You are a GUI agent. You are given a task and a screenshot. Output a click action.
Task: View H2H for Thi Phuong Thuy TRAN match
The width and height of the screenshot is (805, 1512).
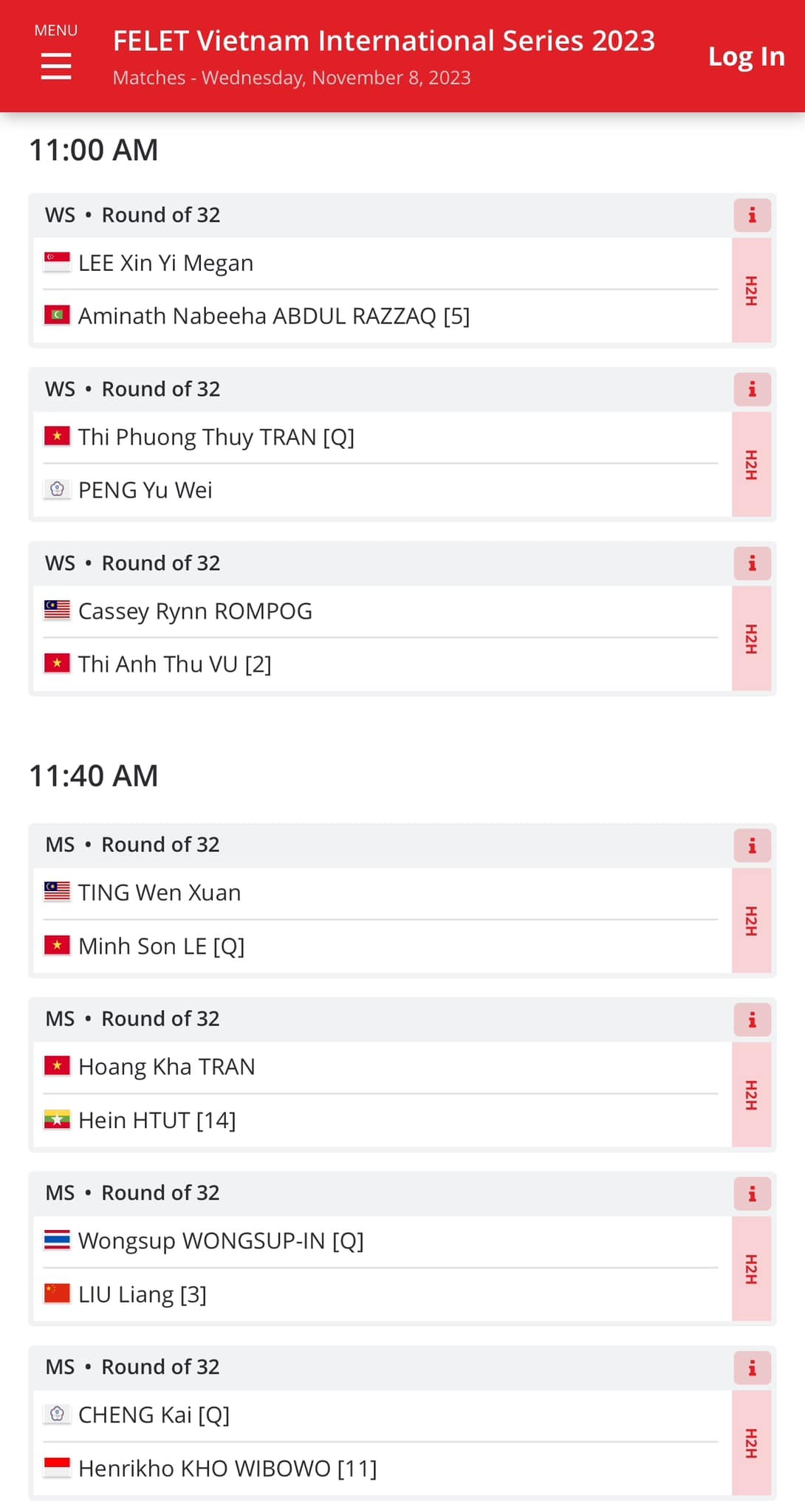click(x=751, y=464)
